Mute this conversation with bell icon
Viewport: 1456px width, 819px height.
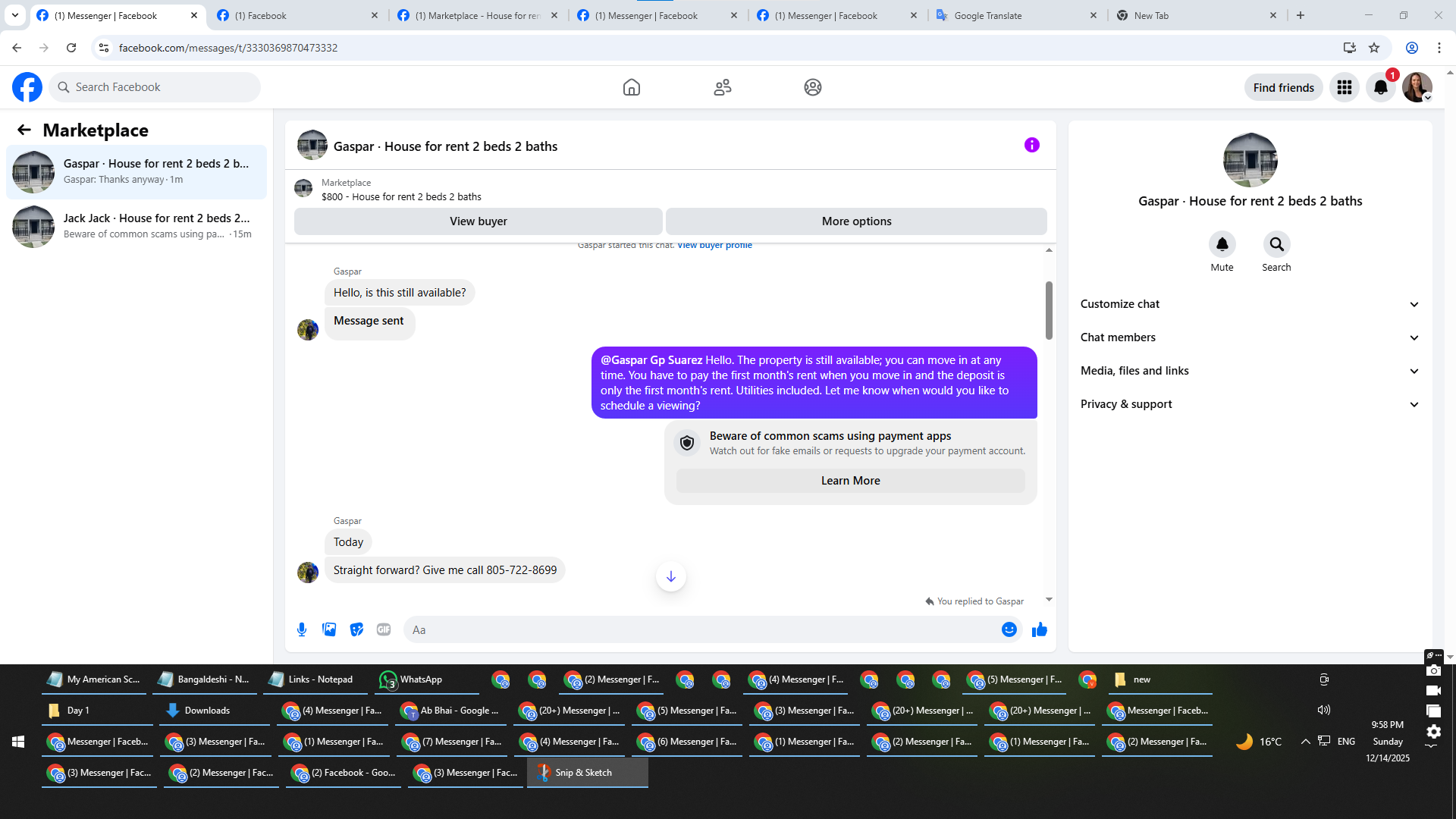pyautogui.click(x=1222, y=244)
